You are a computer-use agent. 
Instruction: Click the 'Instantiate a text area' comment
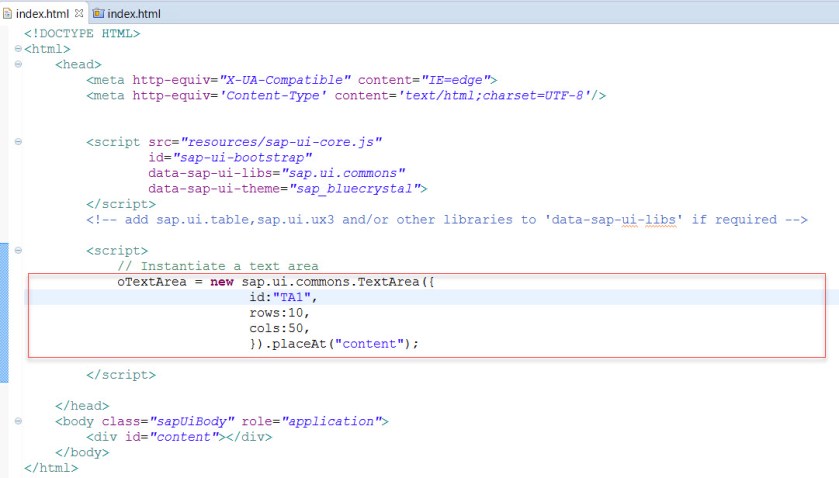(x=218, y=266)
